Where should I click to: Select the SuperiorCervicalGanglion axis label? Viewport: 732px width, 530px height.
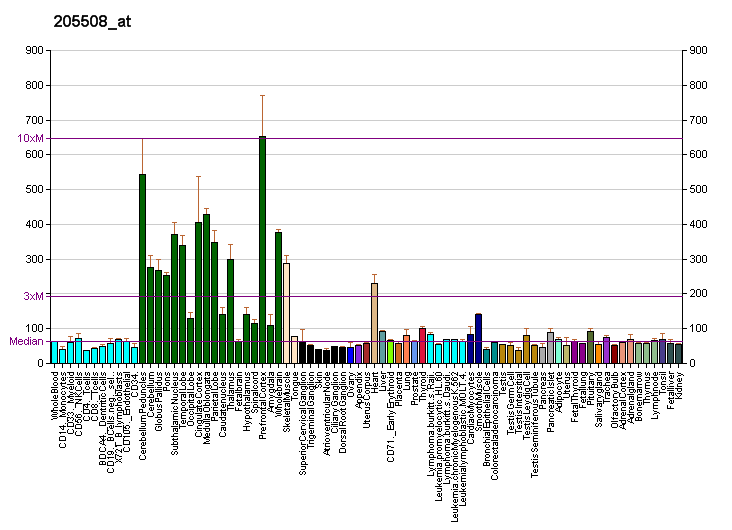coord(303,423)
